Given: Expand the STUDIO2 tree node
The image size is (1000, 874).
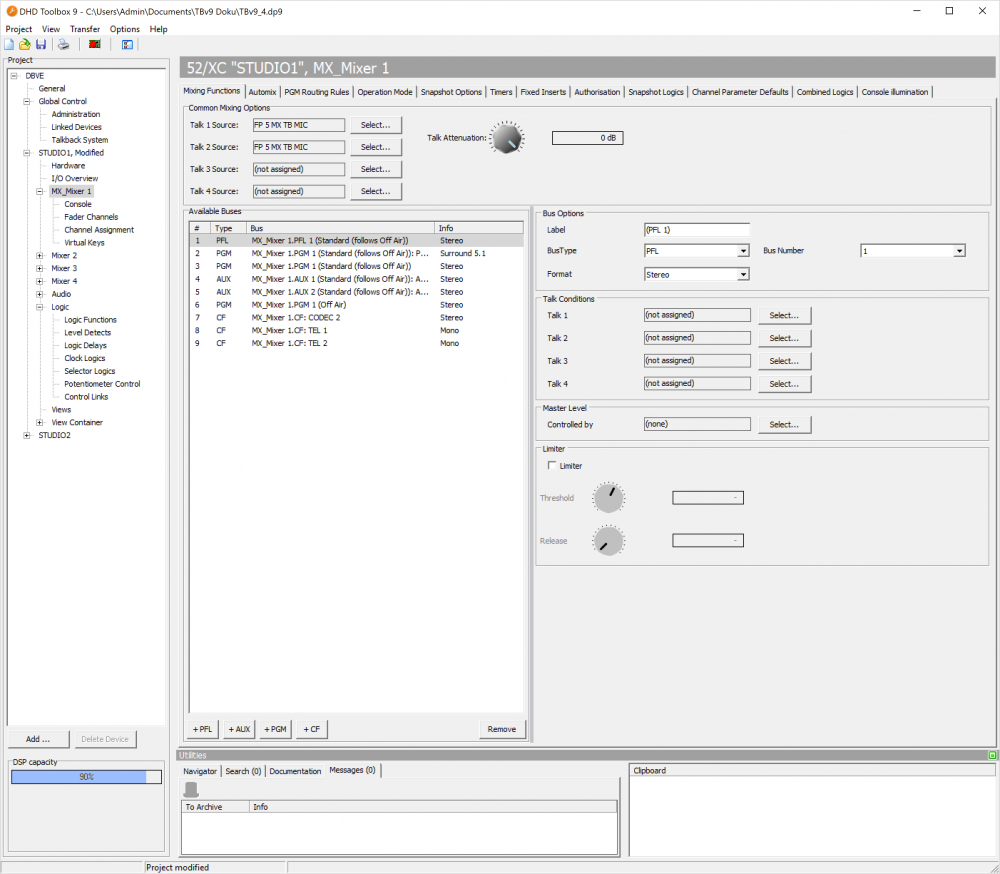Looking at the screenshot, I should coord(28,435).
